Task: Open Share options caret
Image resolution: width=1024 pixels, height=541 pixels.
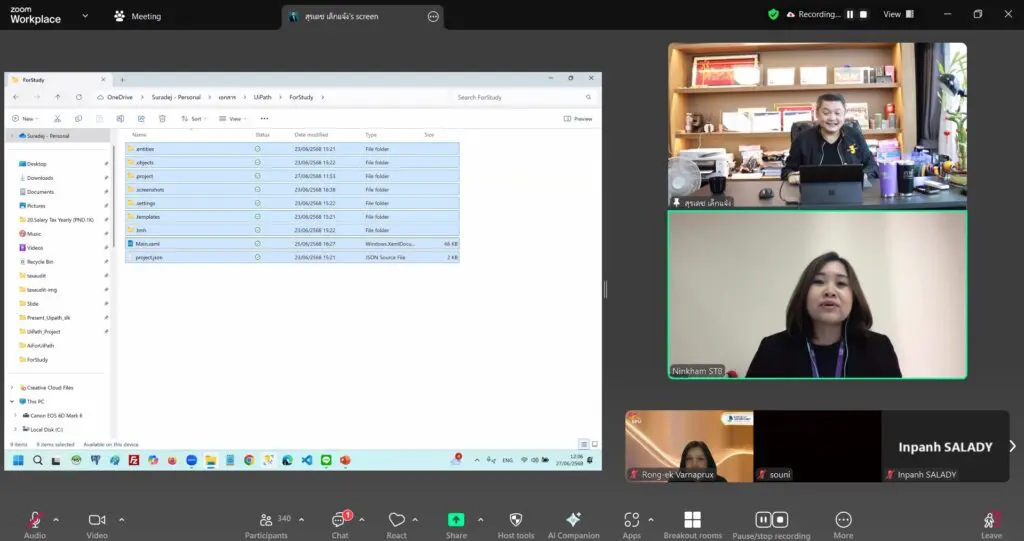Action: [x=480, y=520]
